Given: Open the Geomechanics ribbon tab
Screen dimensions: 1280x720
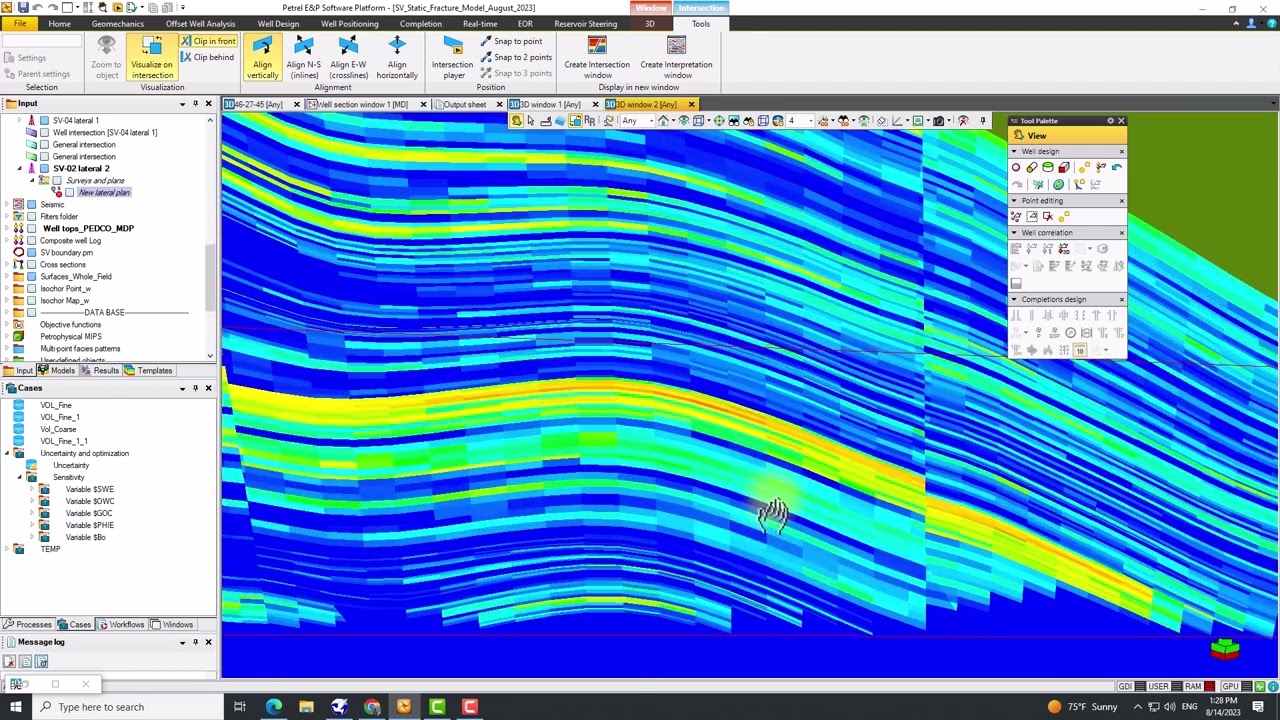Looking at the screenshot, I should (x=118, y=24).
